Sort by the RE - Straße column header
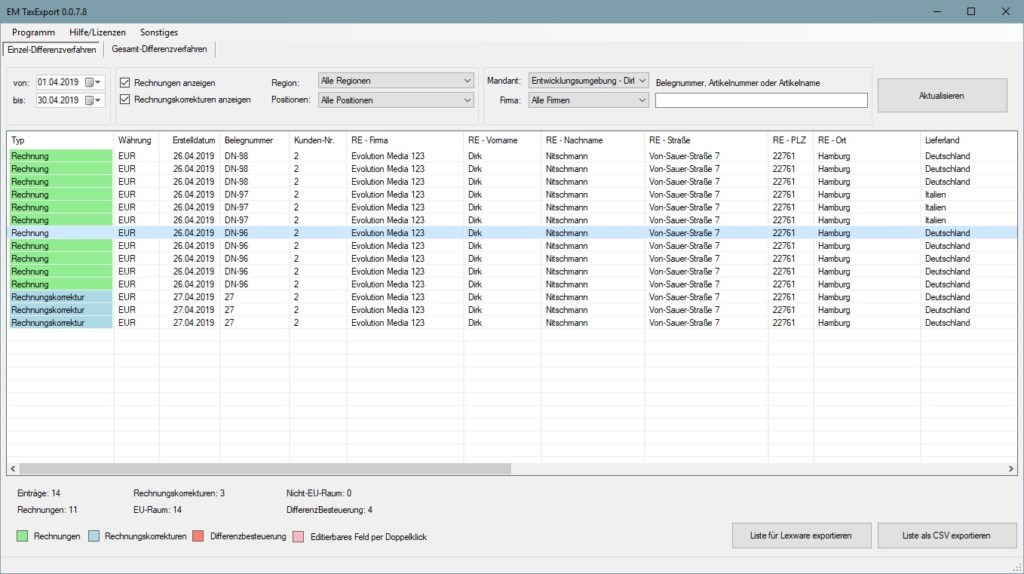The image size is (1024, 574). pos(707,140)
